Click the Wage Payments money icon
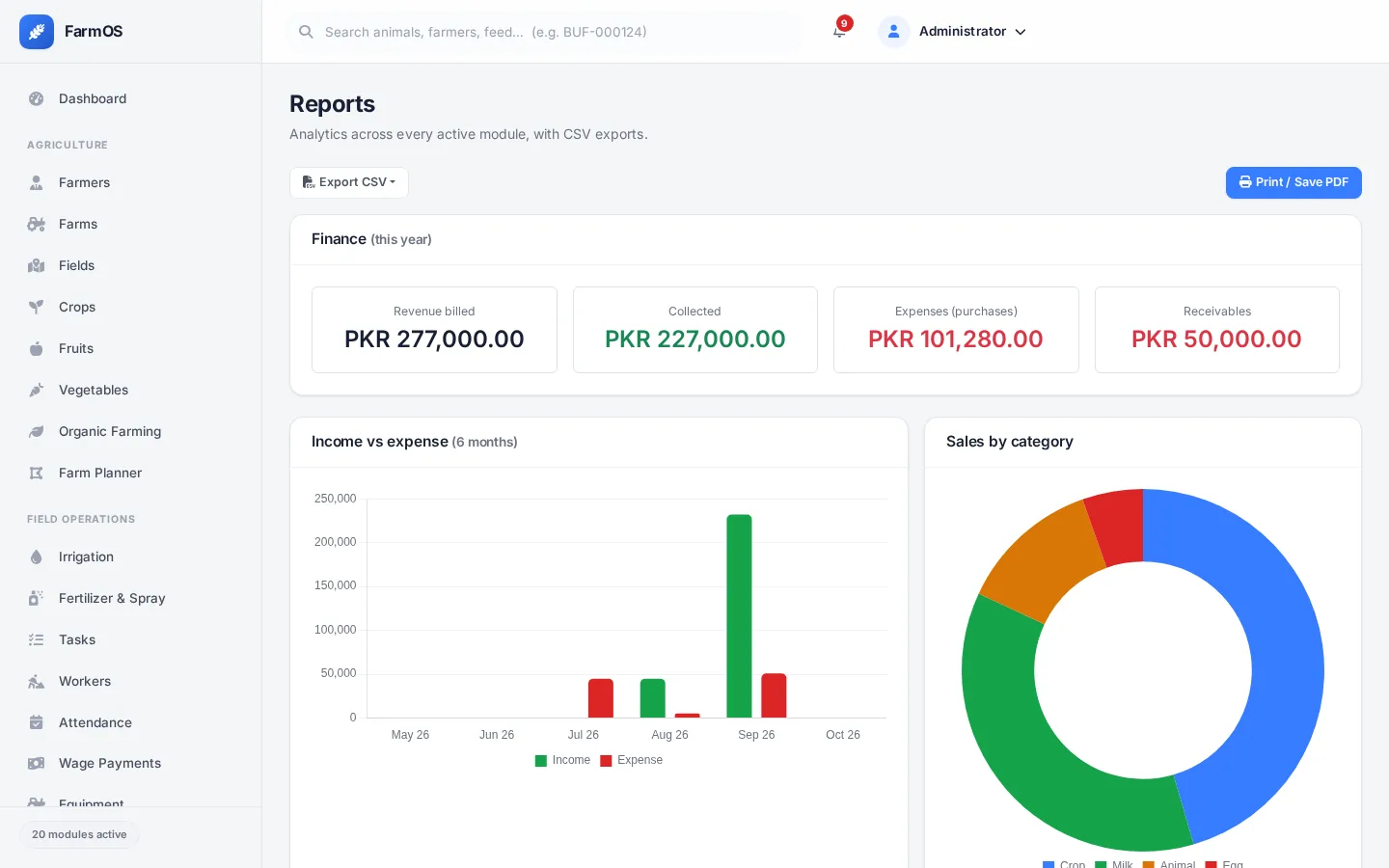Image resolution: width=1389 pixels, height=868 pixels. point(37,763)
